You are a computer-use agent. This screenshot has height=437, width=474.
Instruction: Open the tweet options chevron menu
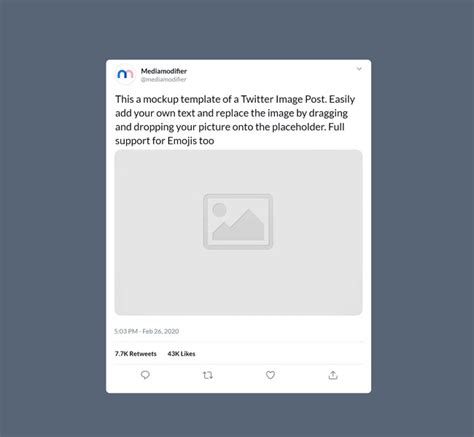coord(359,69)
